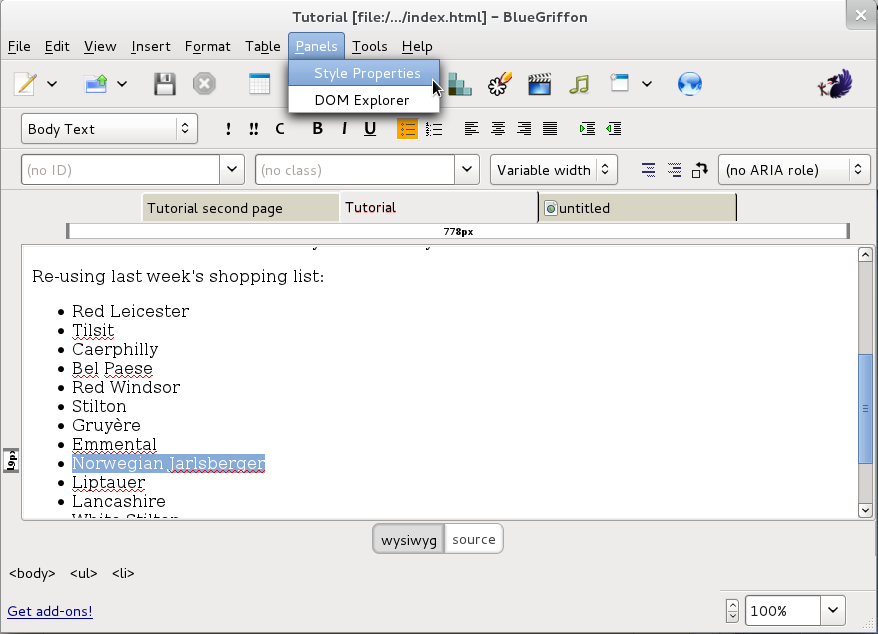Click the vertical scrollbar thumb in the editor
Image resolution: width=878 pixels, height=634 pixels.
[x=865, y=408]
